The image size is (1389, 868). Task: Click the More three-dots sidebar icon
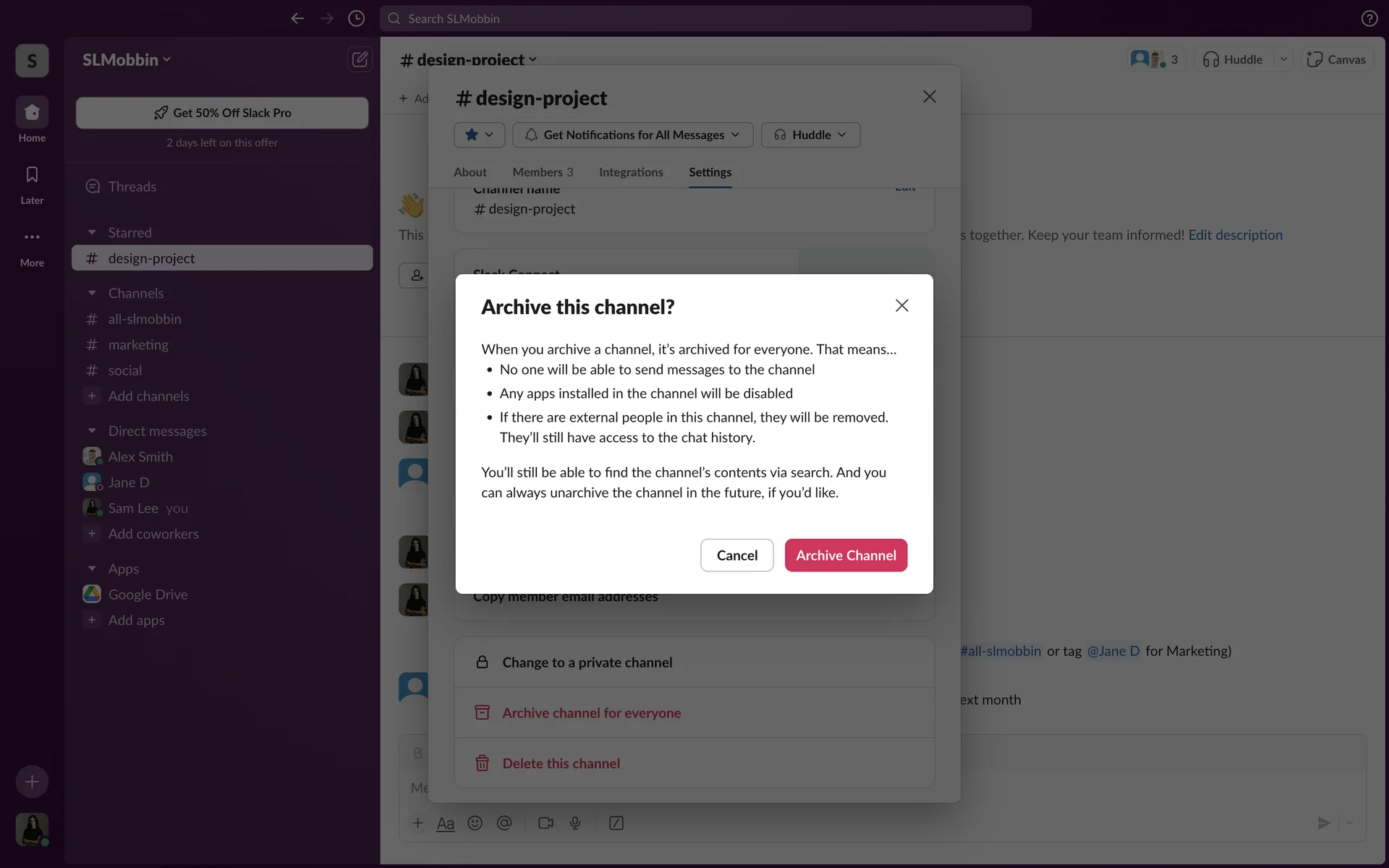[32, 237]
